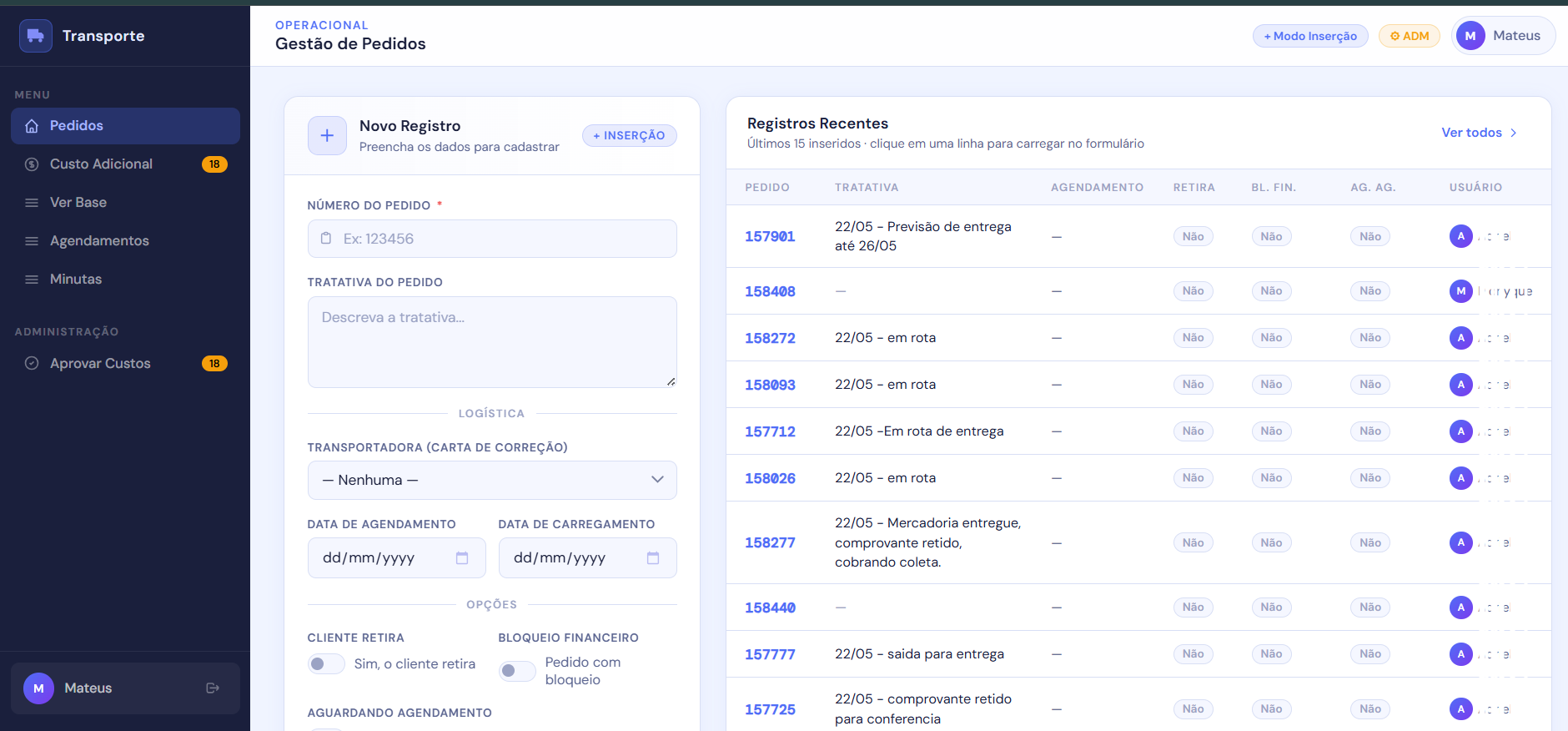Screen dimensions: 1568x731
Task: Open order 158026 in the list
Action: 770,478
